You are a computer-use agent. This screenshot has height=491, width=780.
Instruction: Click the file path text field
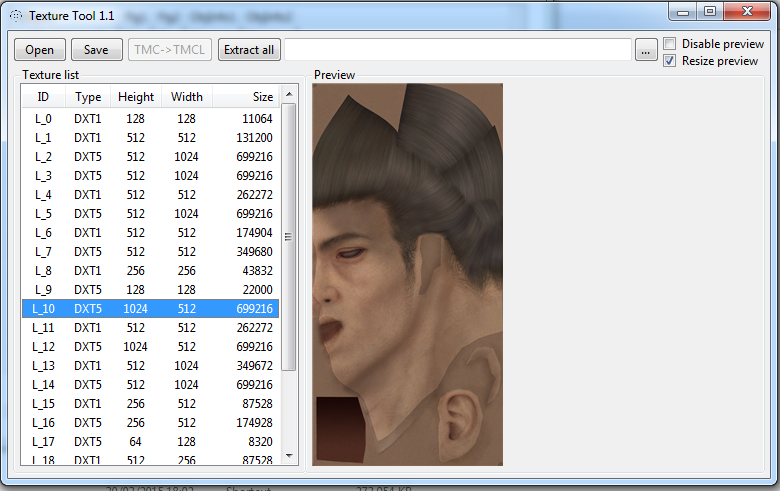tap(457, 50)
